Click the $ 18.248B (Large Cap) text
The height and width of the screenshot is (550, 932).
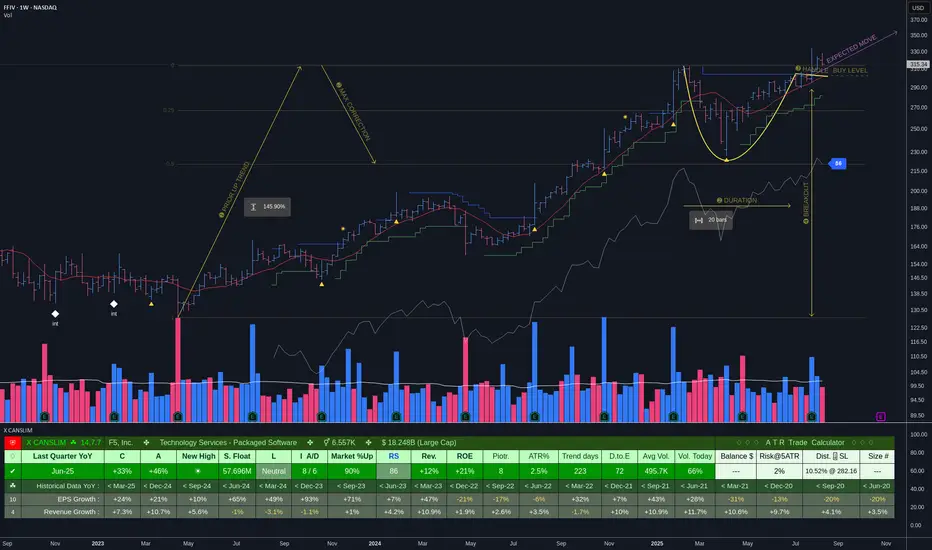tap(418, 443)
